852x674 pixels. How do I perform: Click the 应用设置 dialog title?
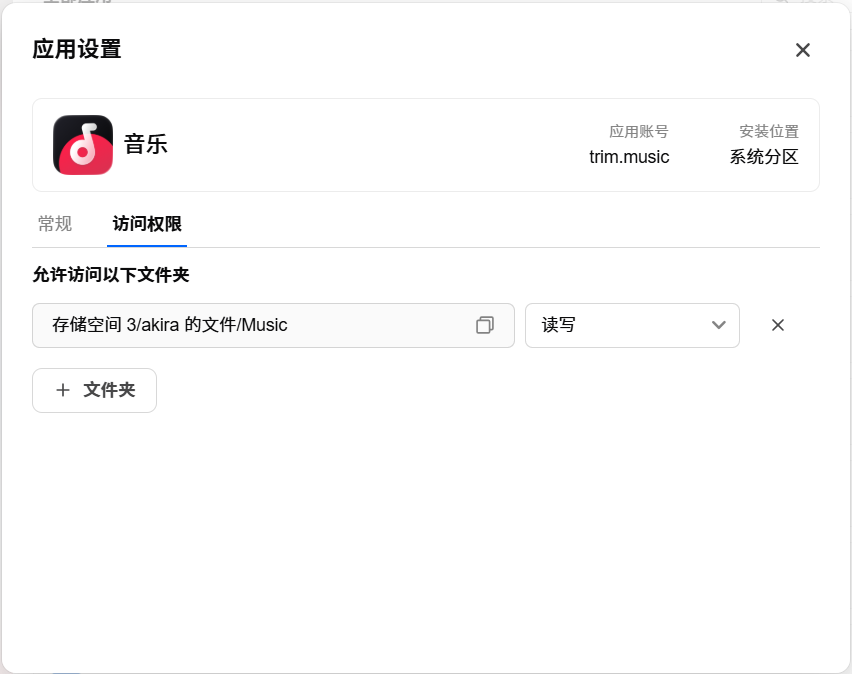pos(77,49)
